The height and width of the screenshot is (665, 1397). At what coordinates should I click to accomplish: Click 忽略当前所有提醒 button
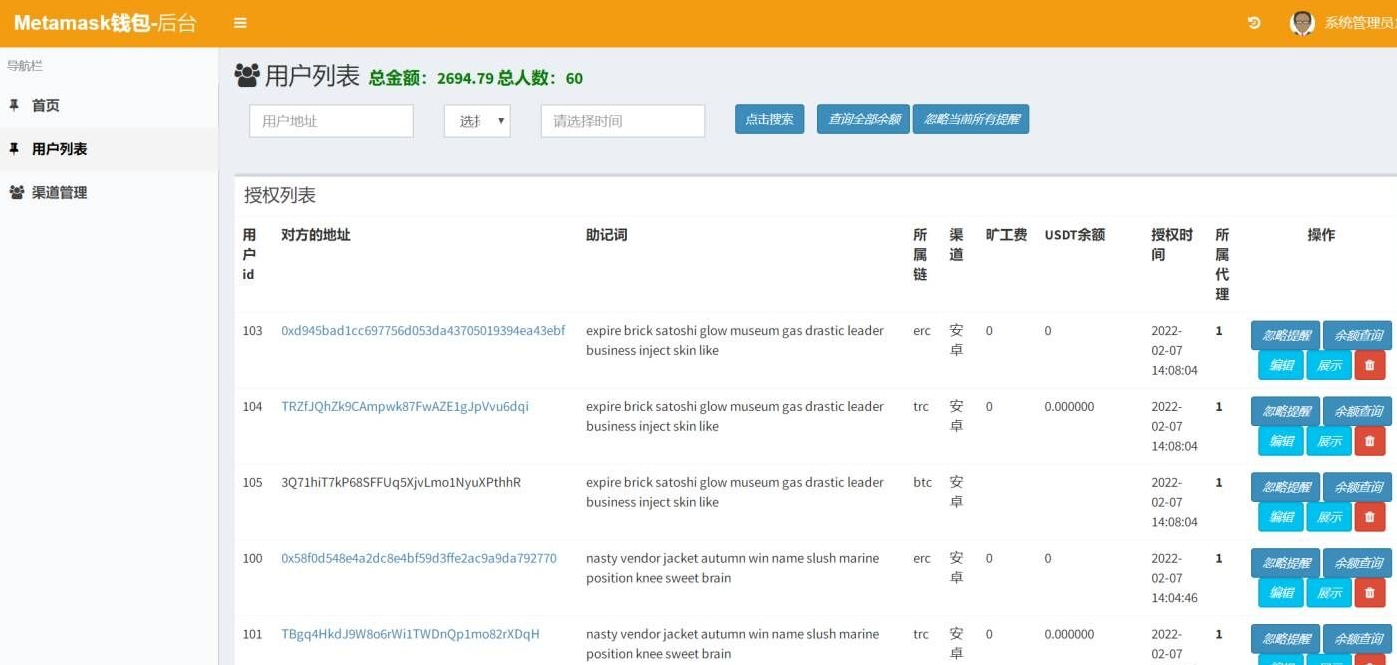point(971,119)
